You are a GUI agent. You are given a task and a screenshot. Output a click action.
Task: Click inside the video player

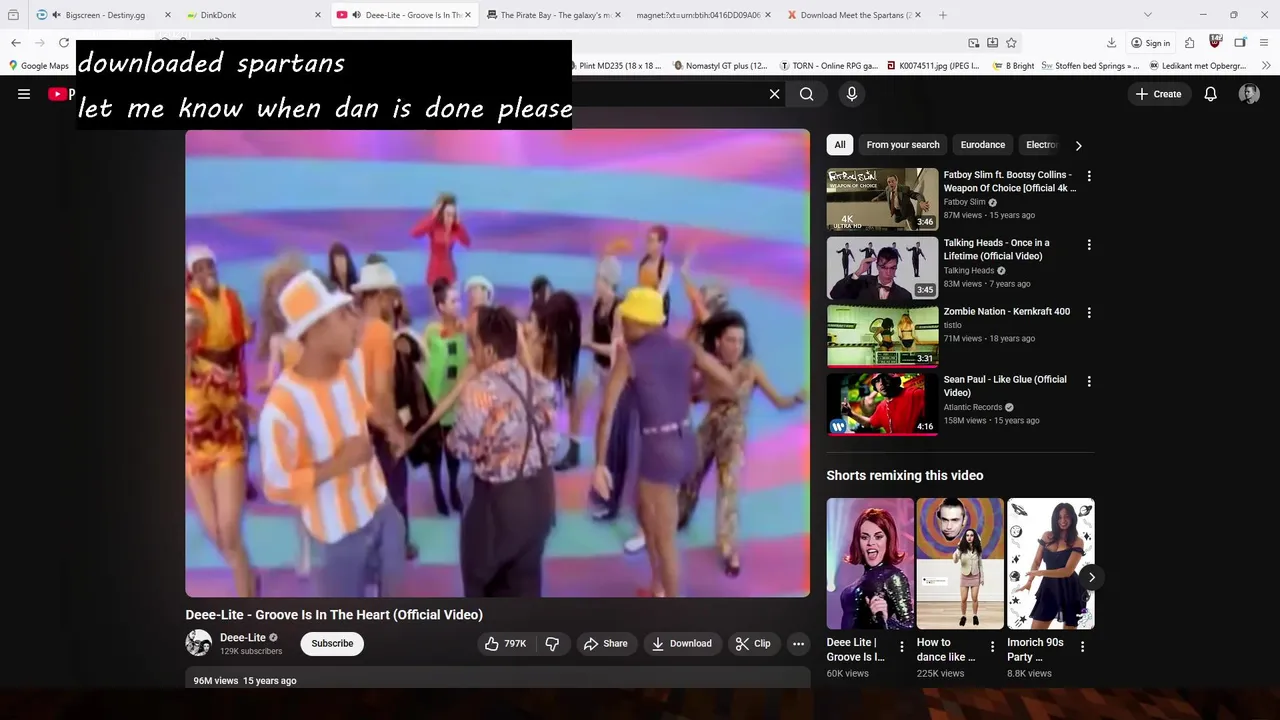pyautogui.click(x=497, y=363)
